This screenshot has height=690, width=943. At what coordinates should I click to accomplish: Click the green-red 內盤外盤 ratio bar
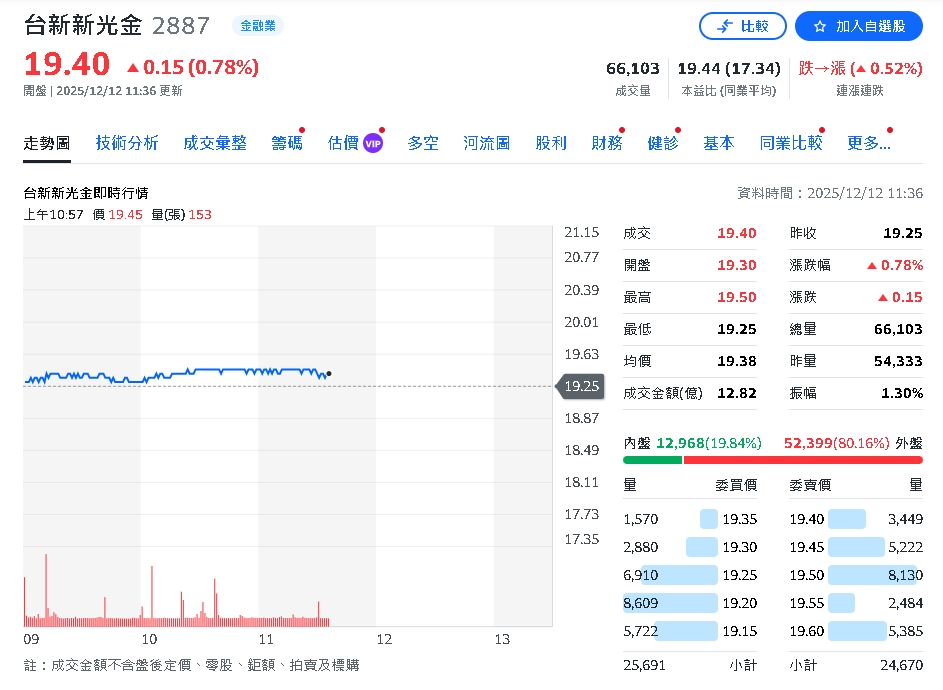[x=773, y=460]
